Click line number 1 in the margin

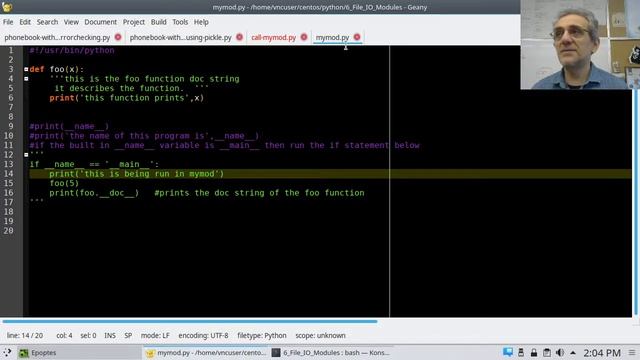11,50
